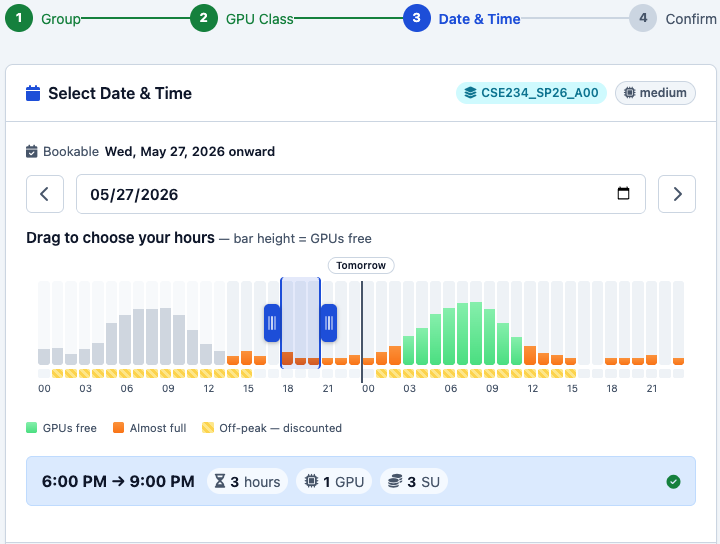The image size is (720, 544).
Task: Click the CSE234_SP26_A00 group badge
Action: [531, 93]
